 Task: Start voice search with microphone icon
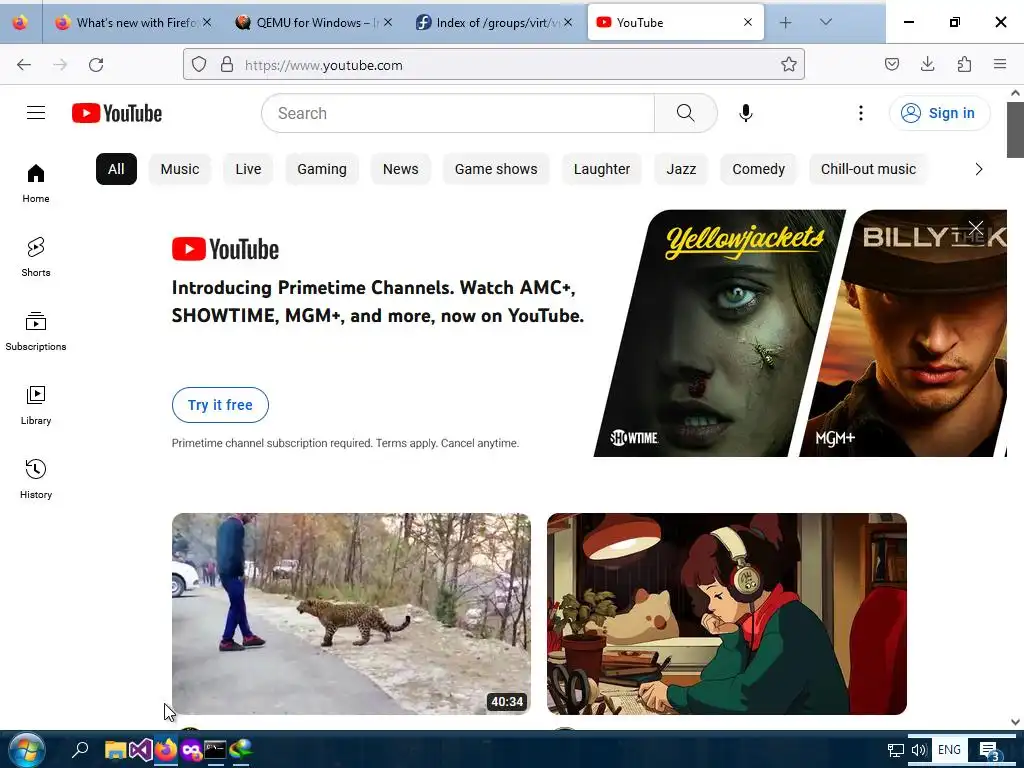745,113
